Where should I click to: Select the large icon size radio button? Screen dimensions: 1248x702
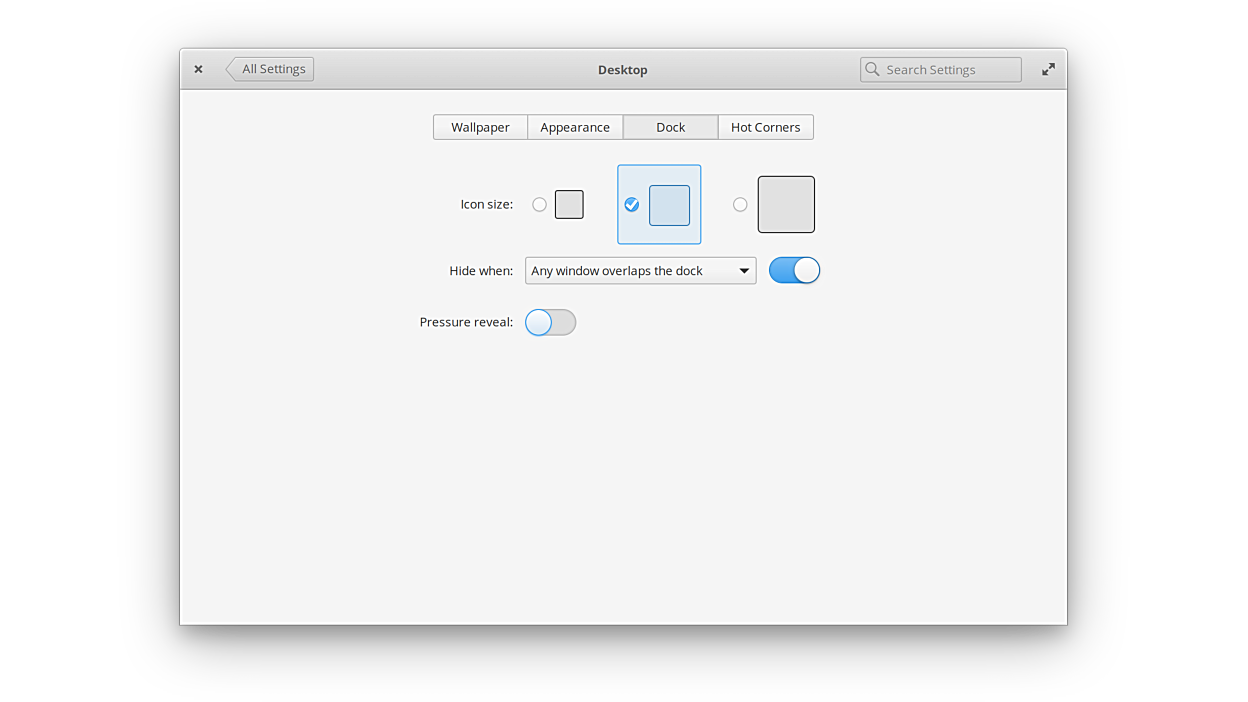740,204
